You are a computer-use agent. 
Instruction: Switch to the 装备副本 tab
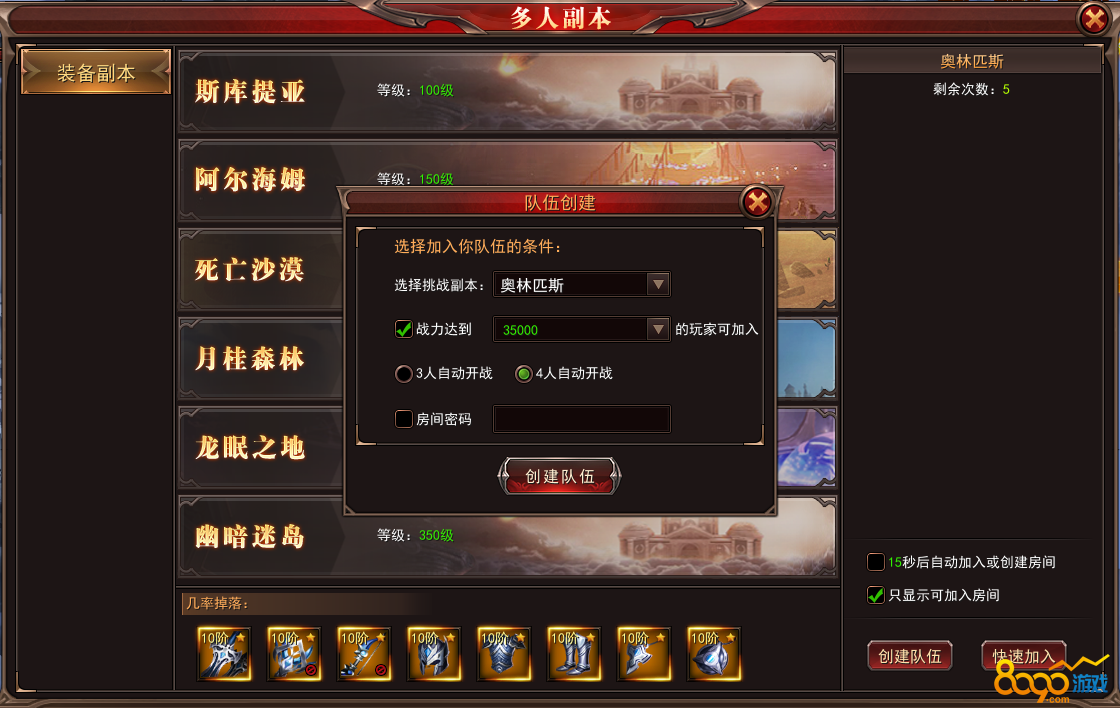tap(96, 72)
